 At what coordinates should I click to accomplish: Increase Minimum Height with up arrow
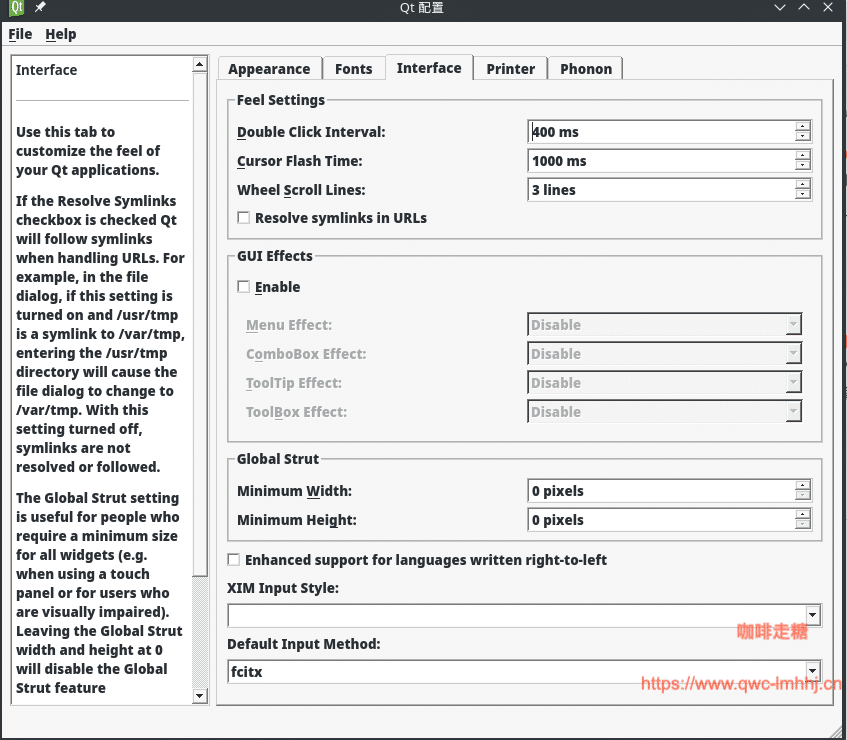click(803, 515)
